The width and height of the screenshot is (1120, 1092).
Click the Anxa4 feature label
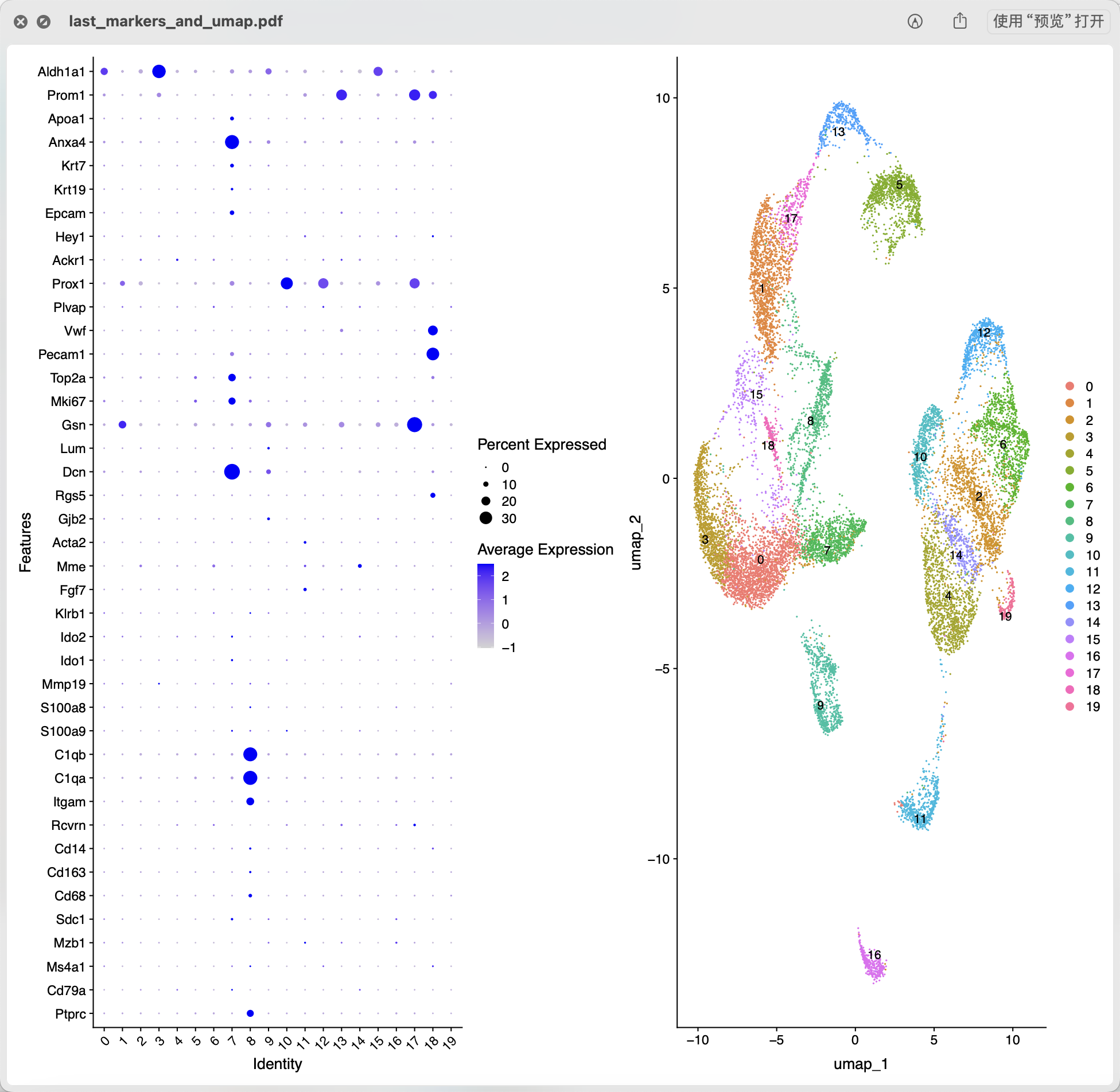67,142
